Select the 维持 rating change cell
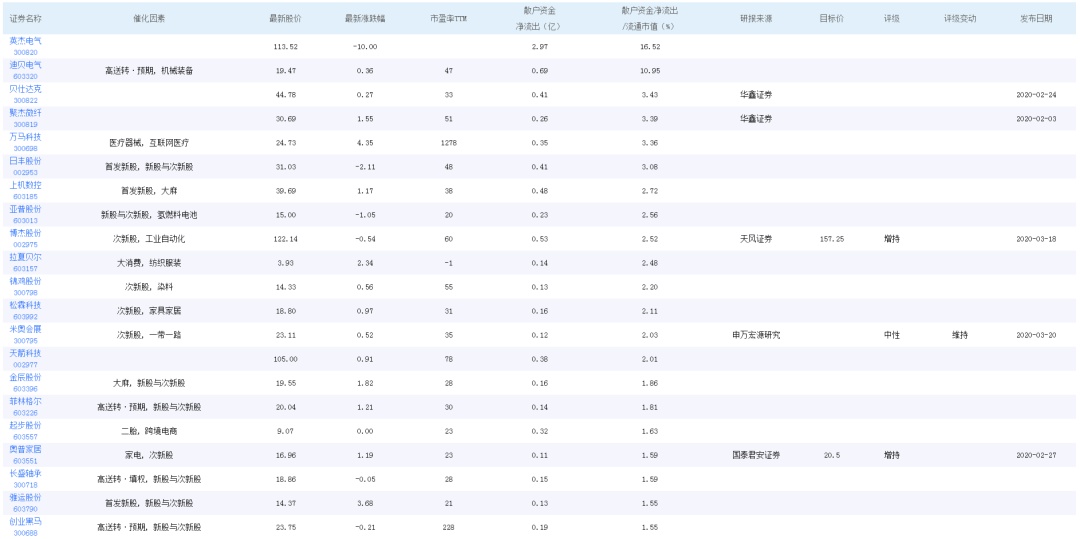 (960, 335)
